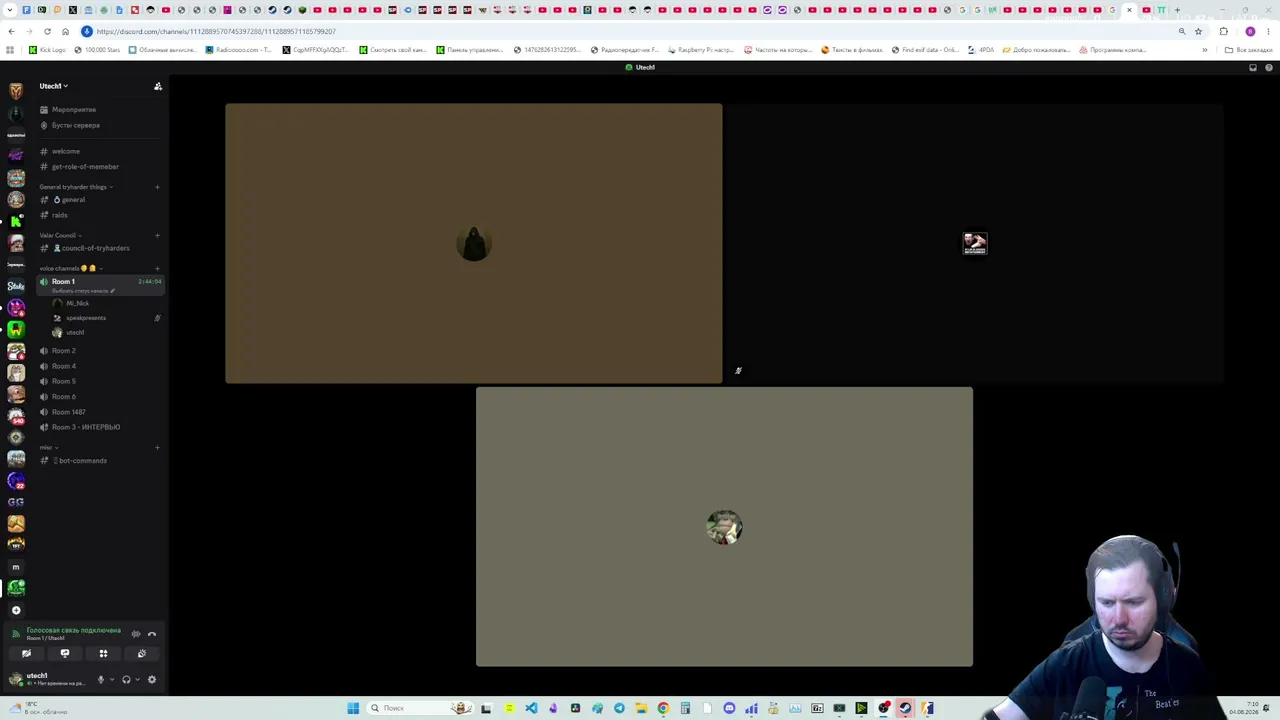Select the bottom utech1 video tile
The height and width of the screenshot is (720, 1280).
[x=724, y=527]
